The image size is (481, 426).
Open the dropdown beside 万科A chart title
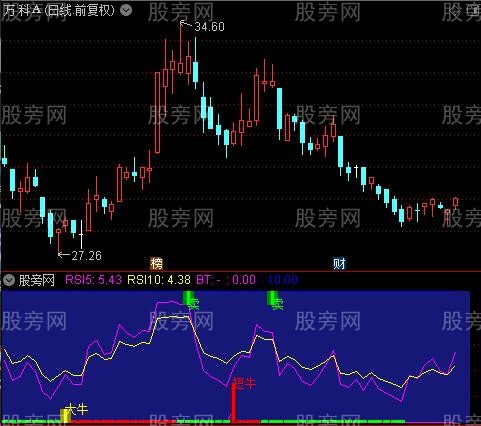(x=126, y=10)
